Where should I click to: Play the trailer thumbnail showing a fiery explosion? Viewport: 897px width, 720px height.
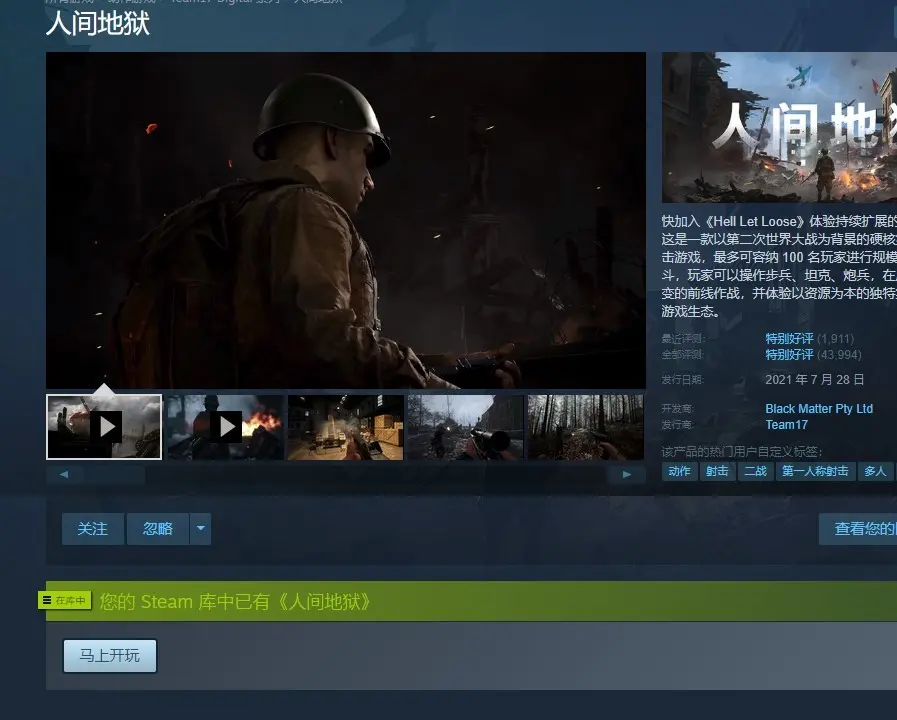click(x=225, y=427)
